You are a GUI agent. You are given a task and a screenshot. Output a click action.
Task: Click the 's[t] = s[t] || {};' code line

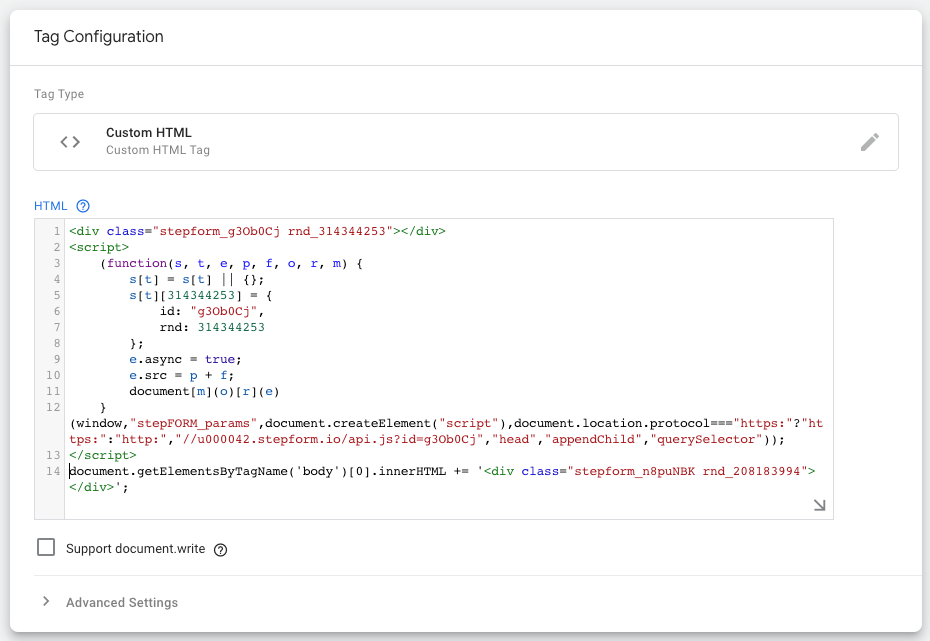(x=196, y=279)
